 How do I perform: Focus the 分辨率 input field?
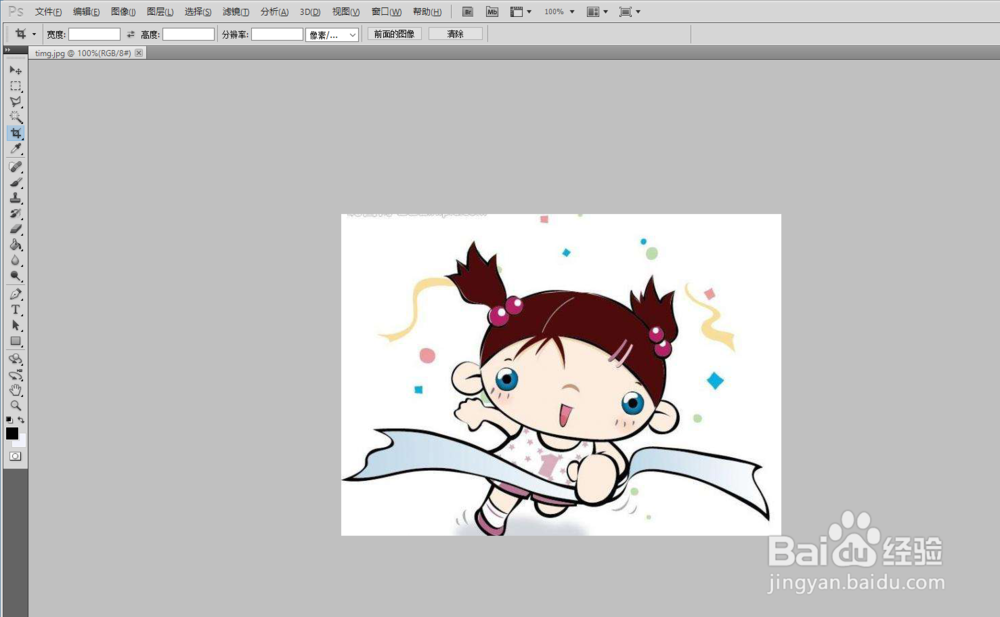coord(277,34)
